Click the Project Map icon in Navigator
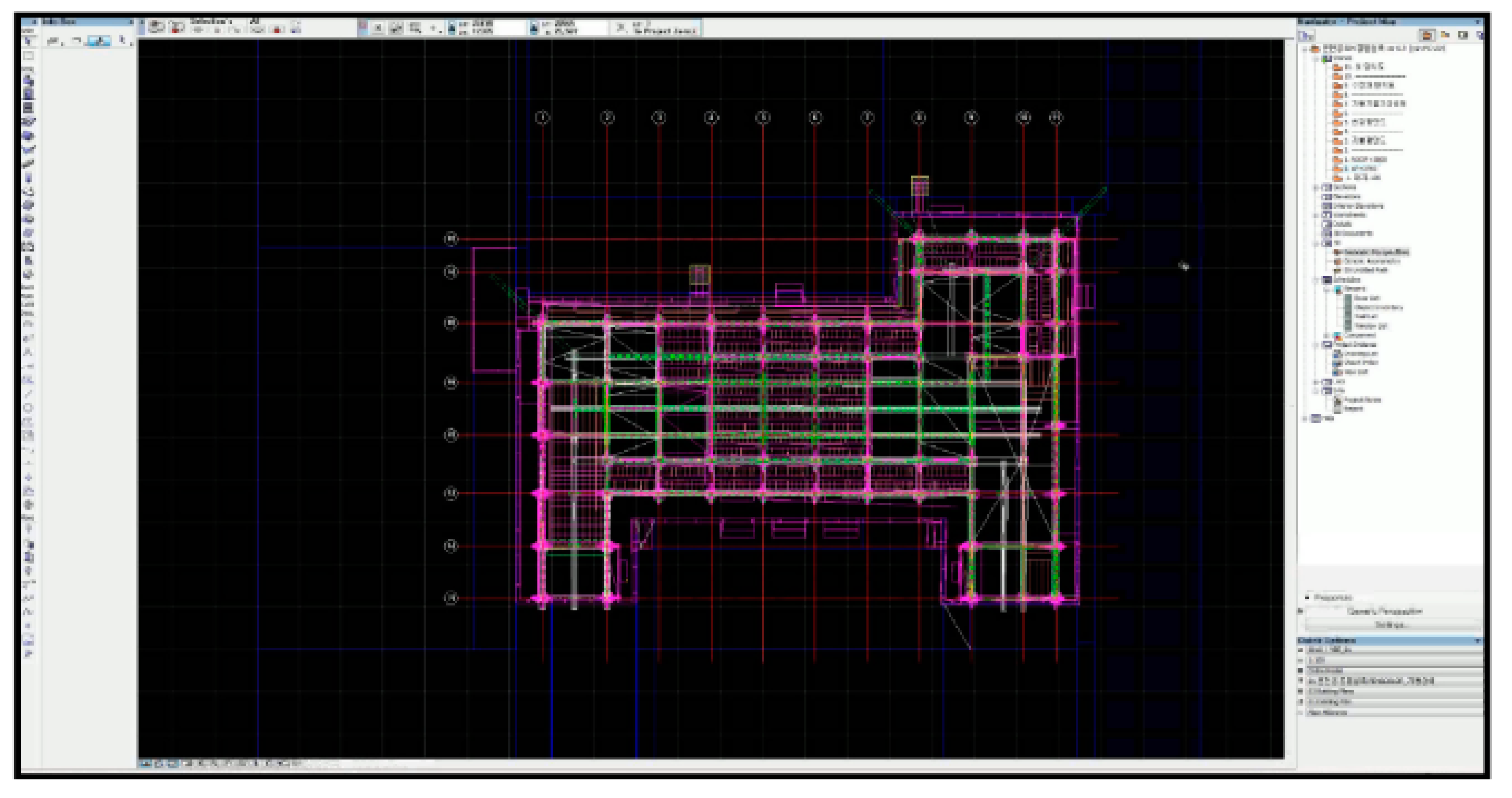This screenshot has height=798, width=1512. coord(1428,35)
